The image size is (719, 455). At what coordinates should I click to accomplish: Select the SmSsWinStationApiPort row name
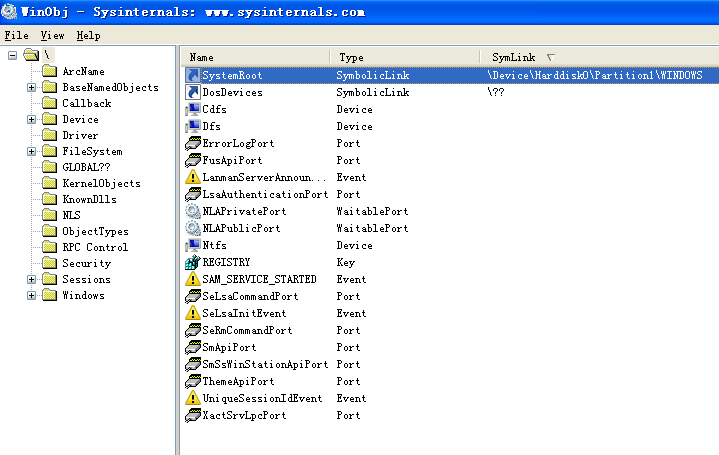265,364
